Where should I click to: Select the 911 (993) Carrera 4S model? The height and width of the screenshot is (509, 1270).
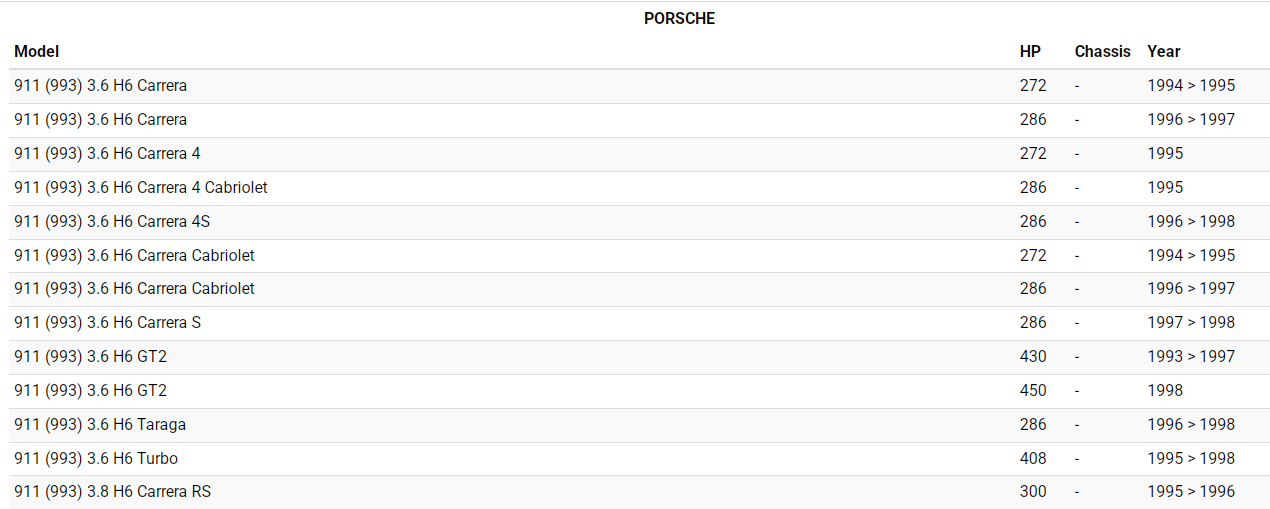(112, 222)
